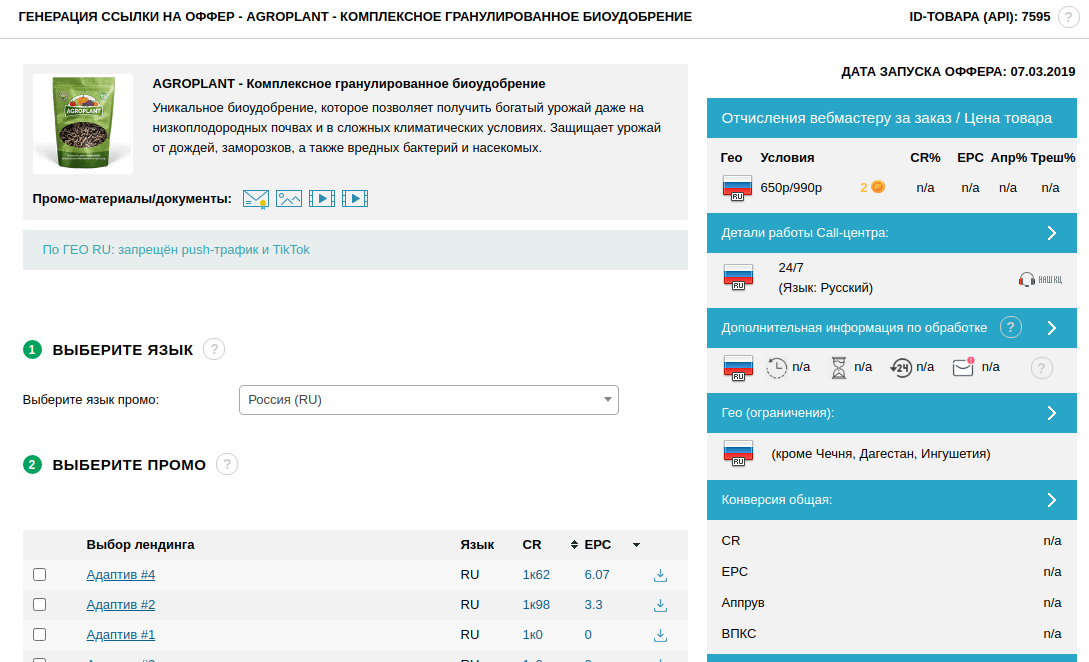Click the 24/7 call-center hours text
Image resolution: width=1089 pixels, height=662 pixels.
pos(791,267)
